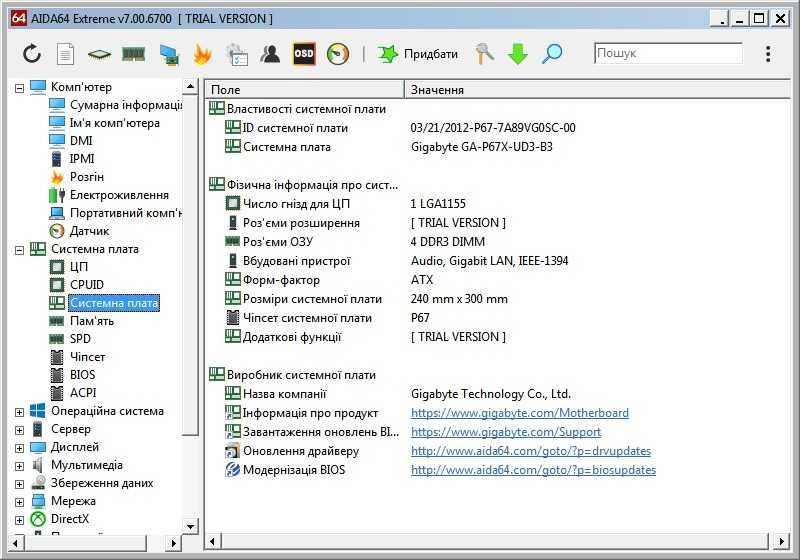Expand the Сервер tree node

(19, 430)
